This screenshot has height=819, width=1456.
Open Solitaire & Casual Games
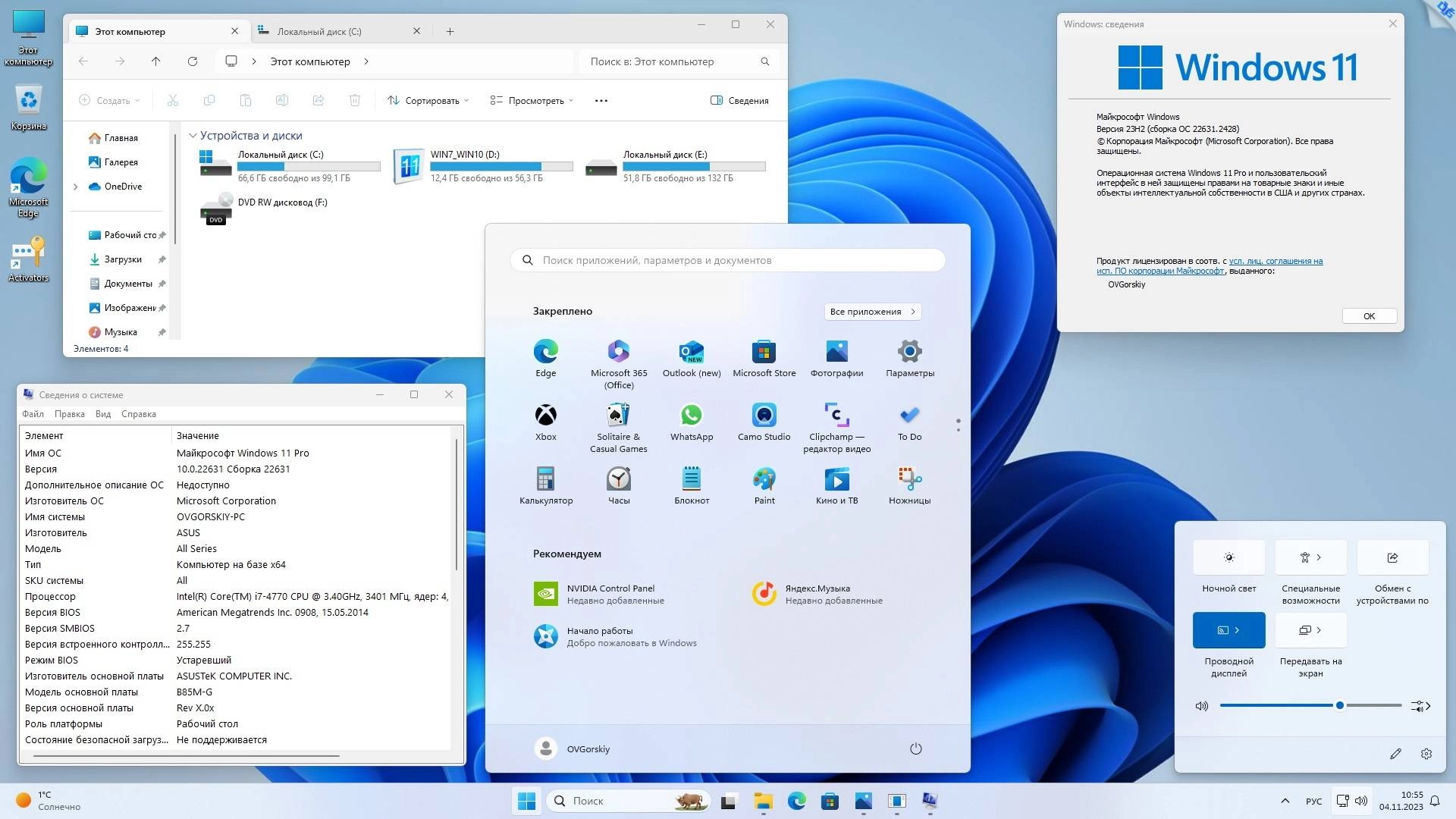[619, 428]
